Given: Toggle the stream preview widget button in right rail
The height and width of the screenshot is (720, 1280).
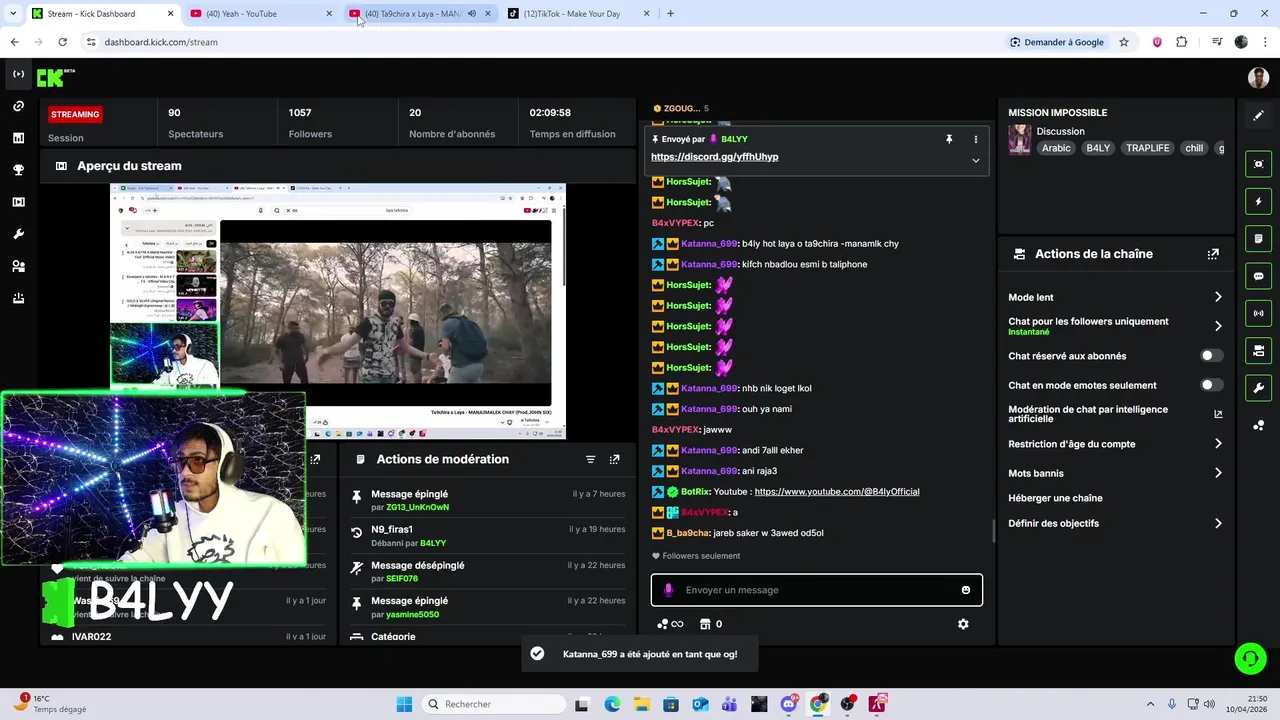Looking at the screenshot, I should click(x=1258, y=164).
